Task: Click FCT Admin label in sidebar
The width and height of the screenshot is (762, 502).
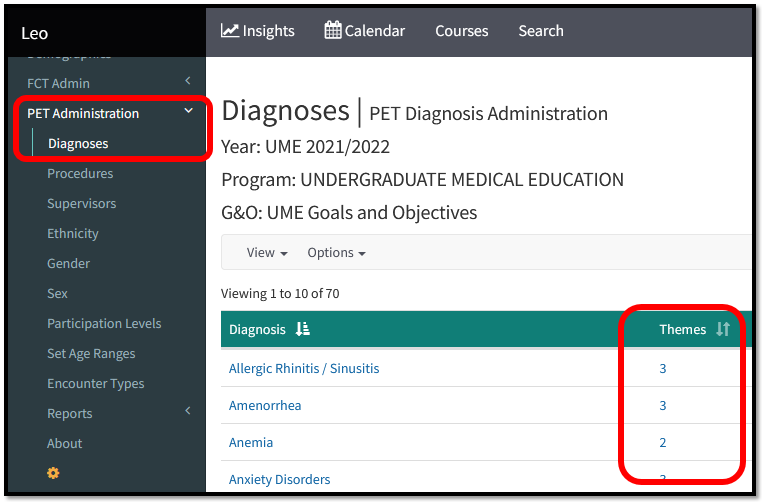Action: pyautogui.click(x=58, y=84)
